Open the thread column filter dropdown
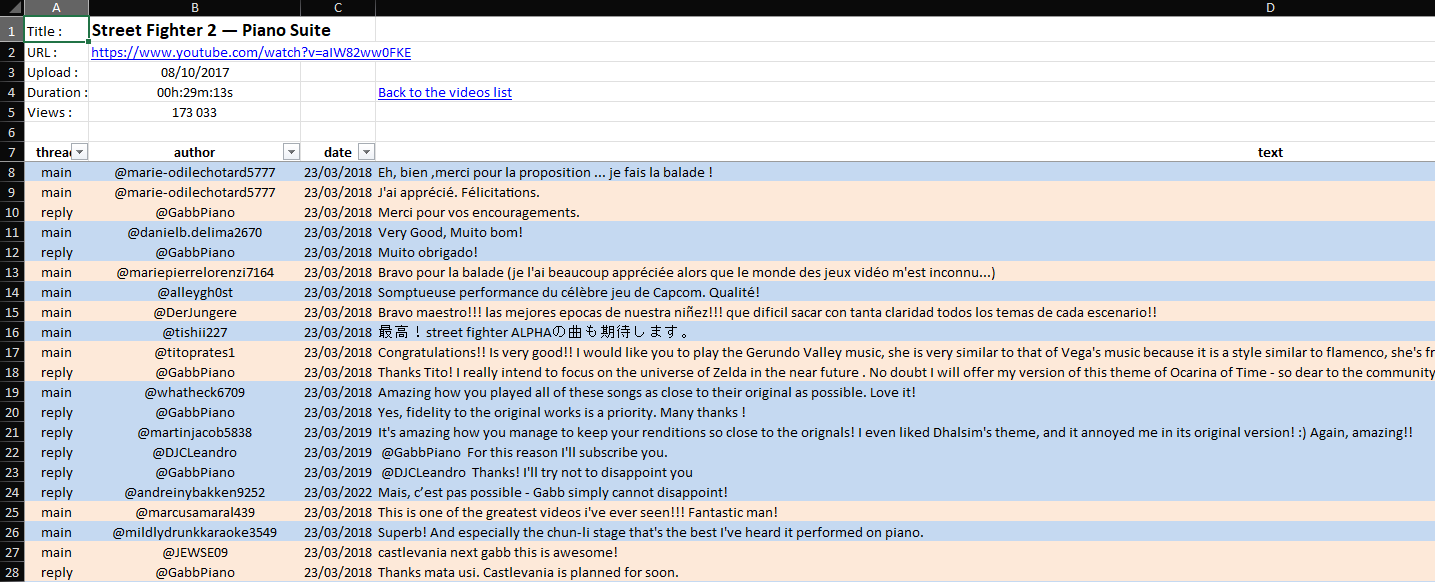Viewport: 1435px width, 582px height. 80,152
